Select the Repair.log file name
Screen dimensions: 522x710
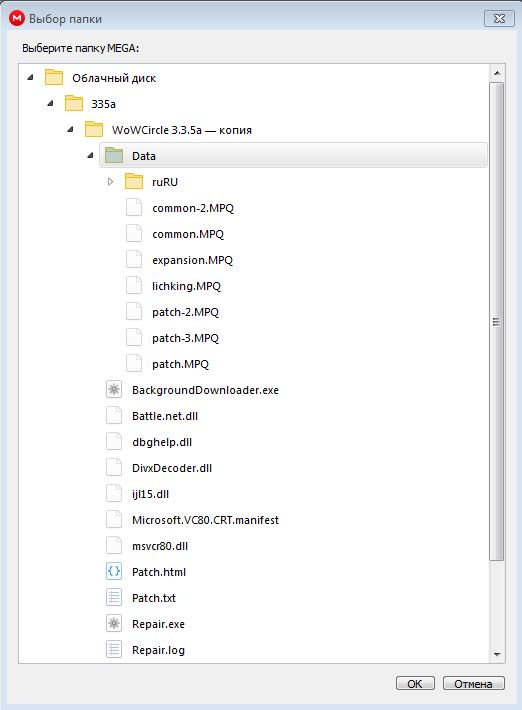coord(158,650)
